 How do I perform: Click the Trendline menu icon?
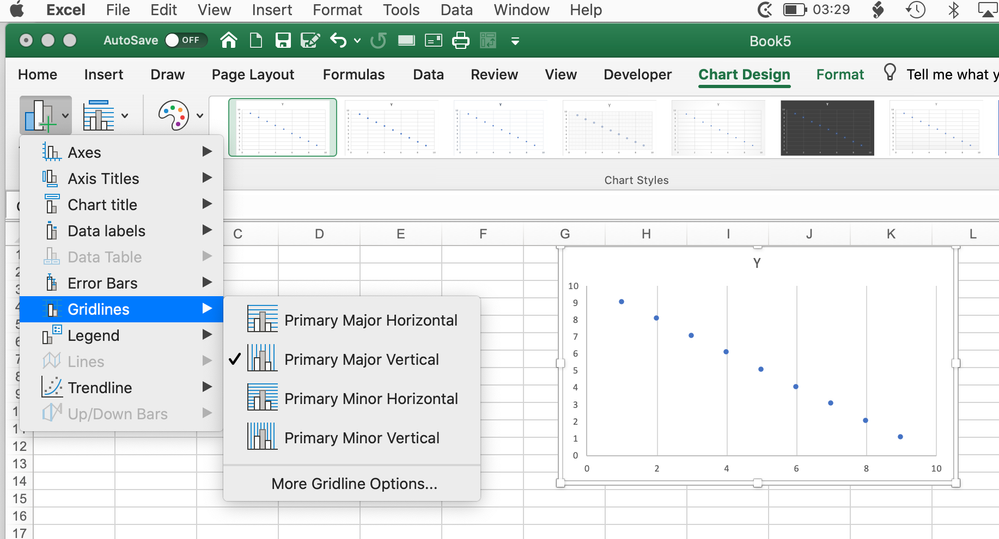[x=52, y=387]
